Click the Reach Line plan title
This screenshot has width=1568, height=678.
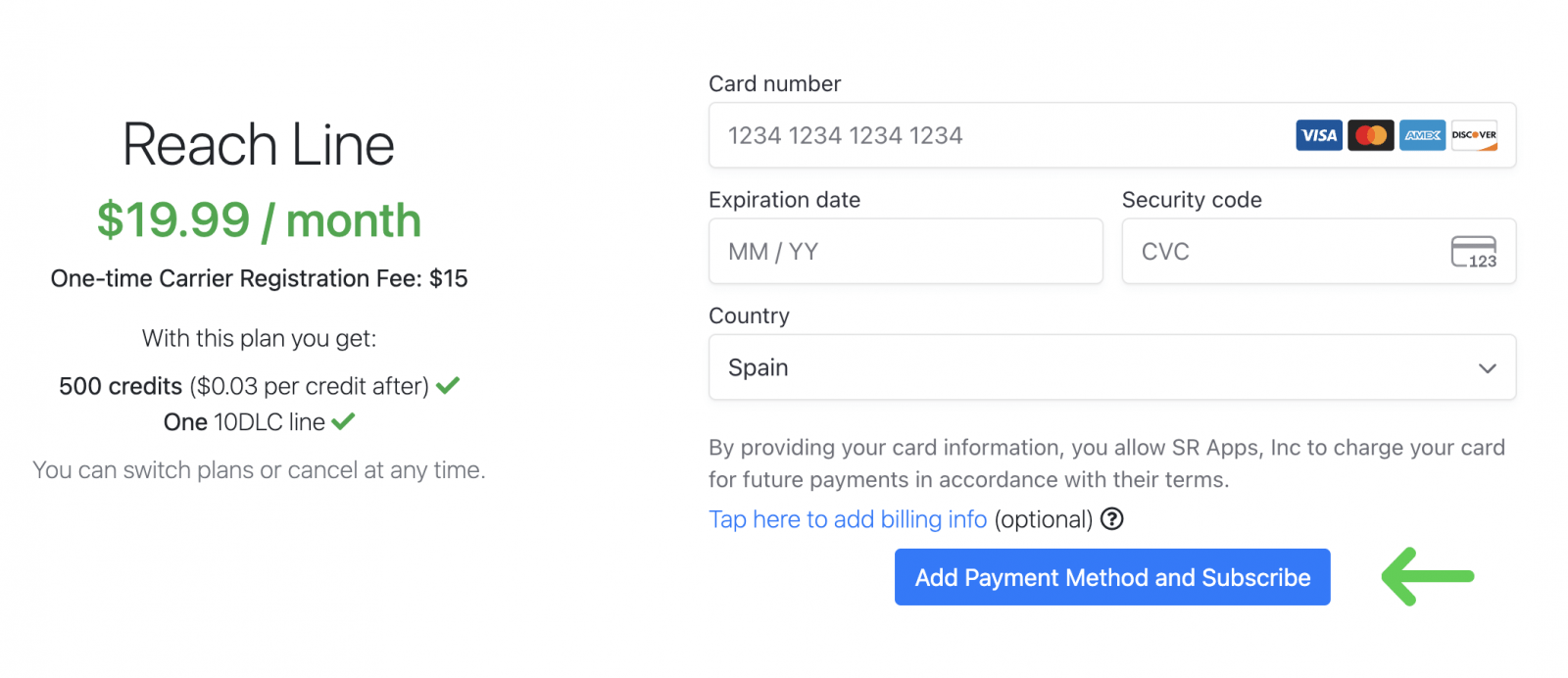point(258,144)
